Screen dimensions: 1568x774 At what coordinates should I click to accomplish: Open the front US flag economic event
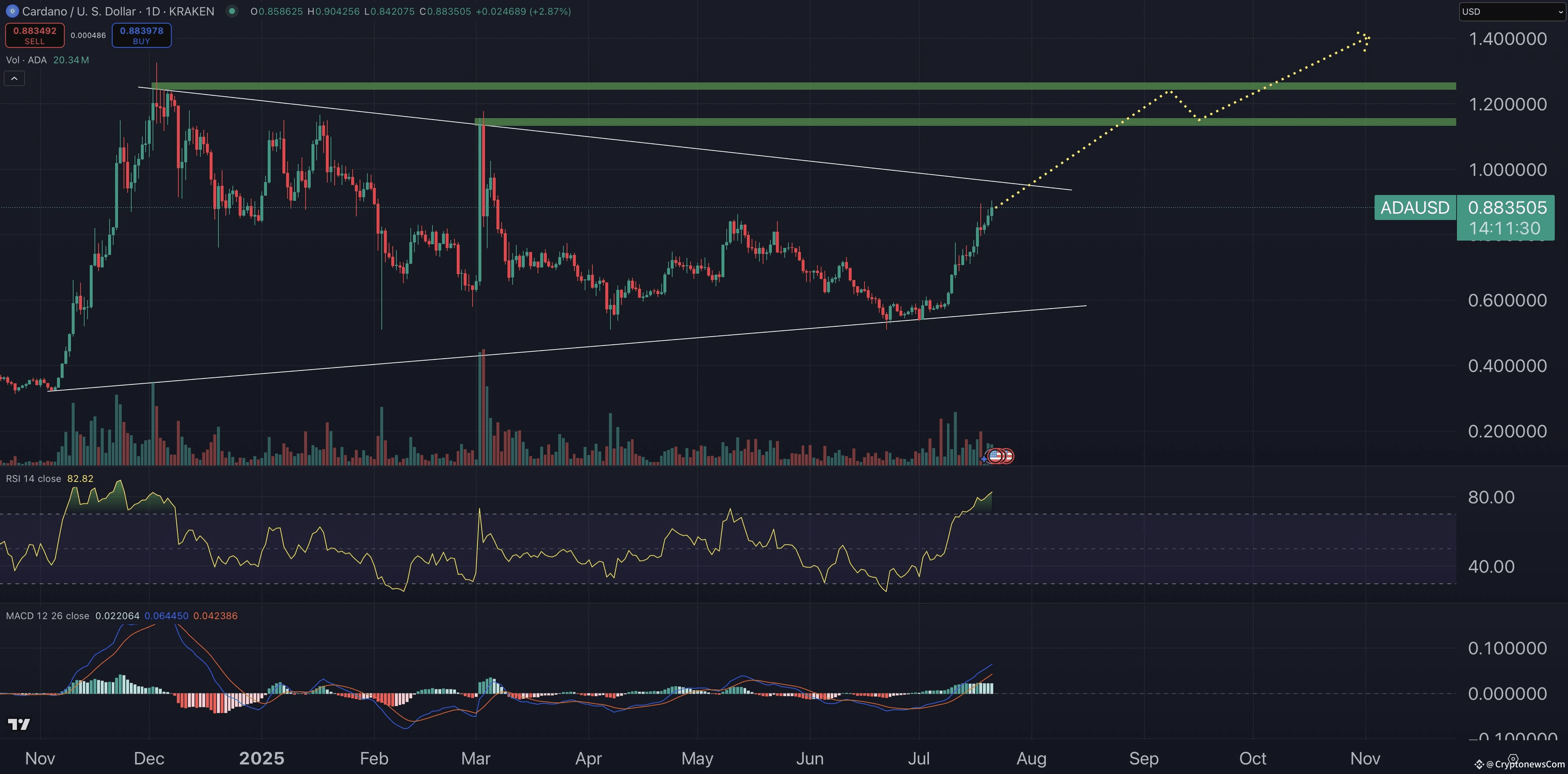[996, 455]
